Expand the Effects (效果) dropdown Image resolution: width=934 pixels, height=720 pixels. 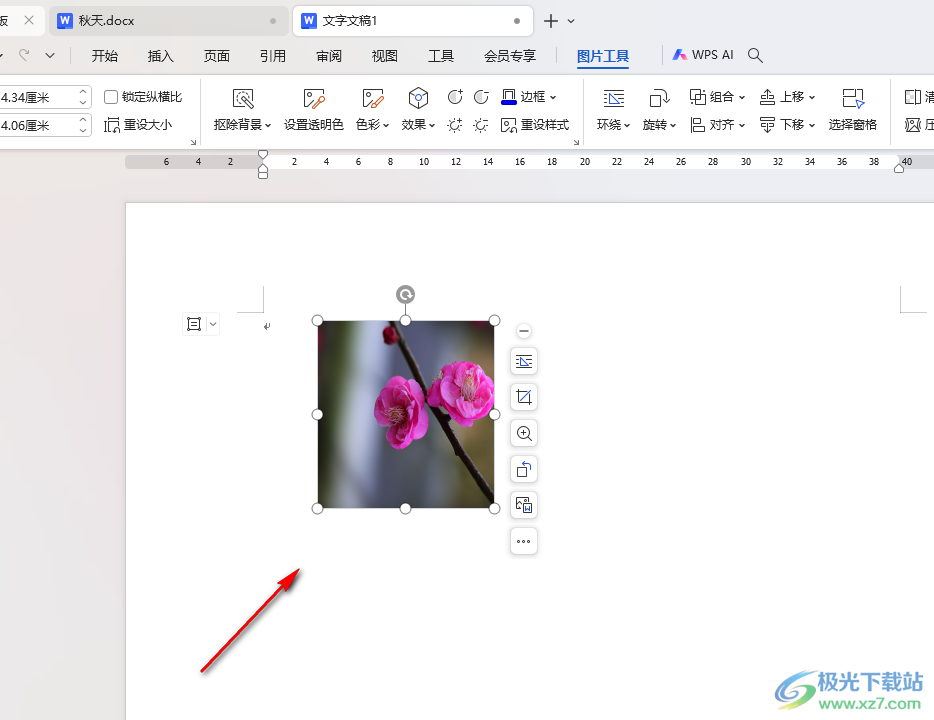coord(418,110)
